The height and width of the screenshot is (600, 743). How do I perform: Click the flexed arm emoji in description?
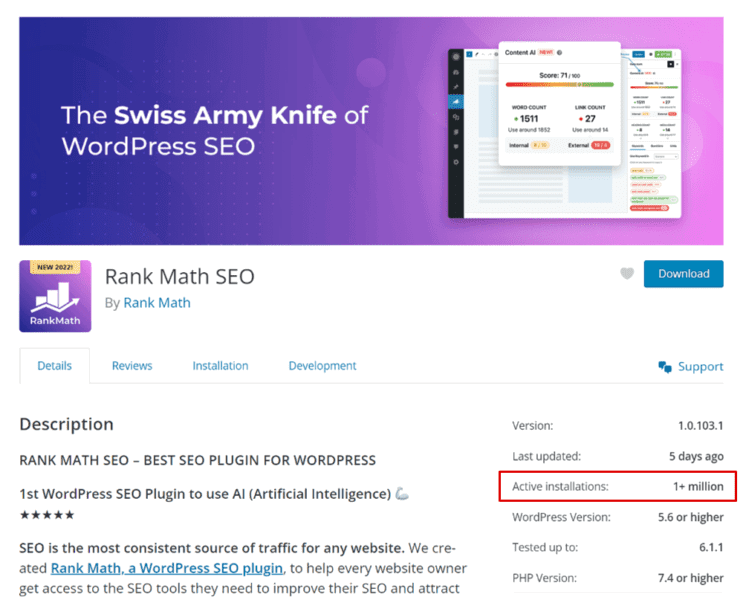click(402, 493)
